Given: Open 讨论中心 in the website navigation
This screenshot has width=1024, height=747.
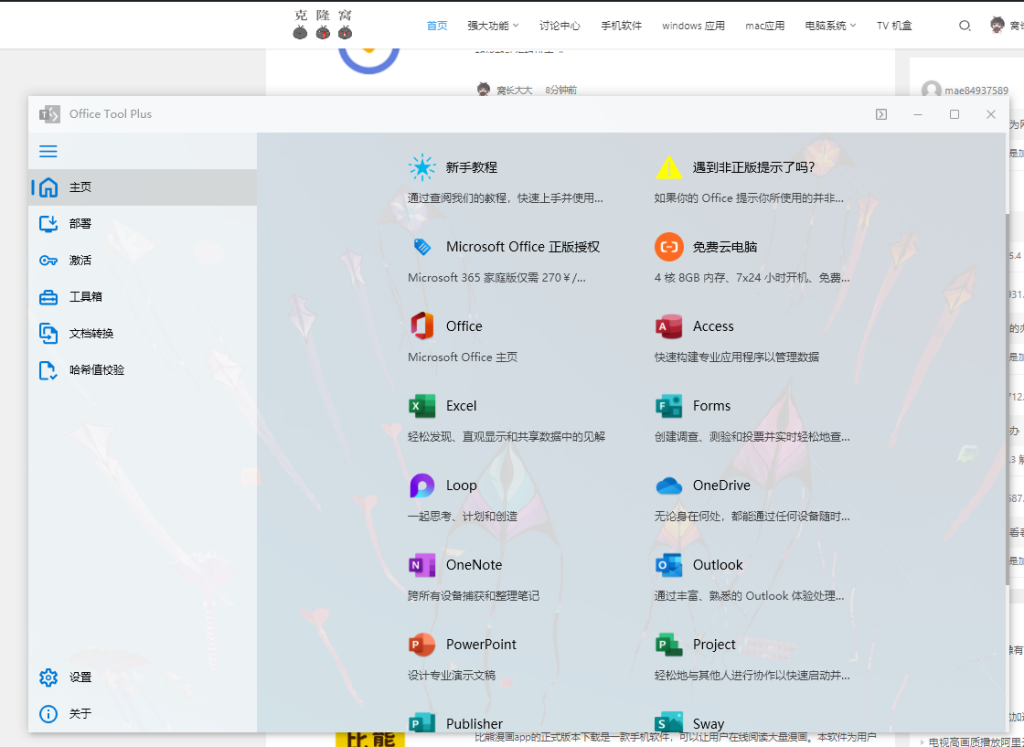Looking at the screenshot, I should coord(560,25).
